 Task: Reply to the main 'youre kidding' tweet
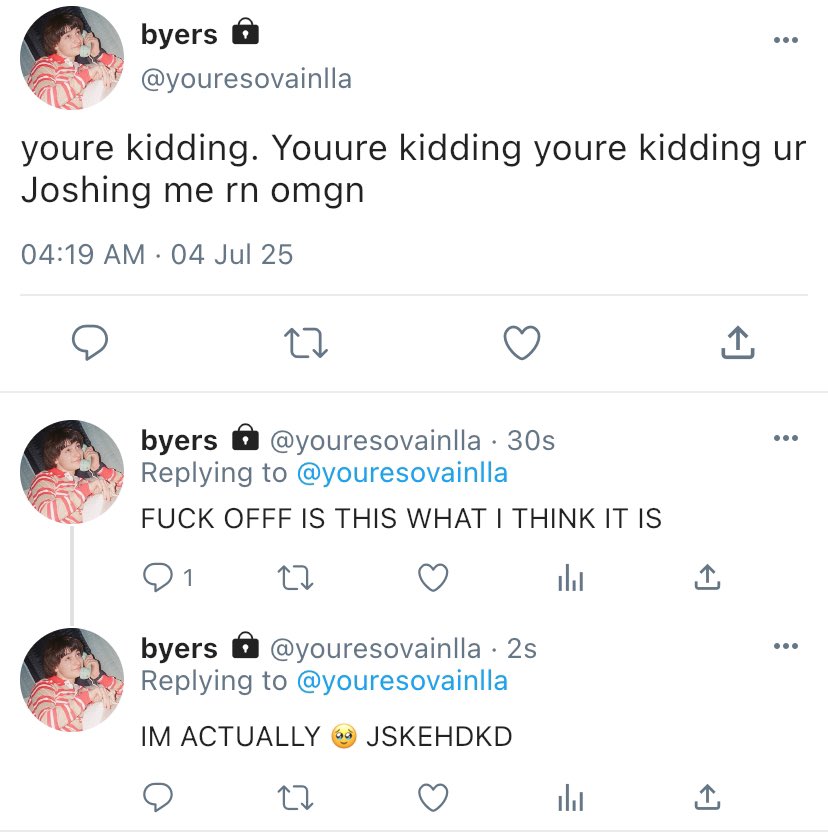point(91,344)
